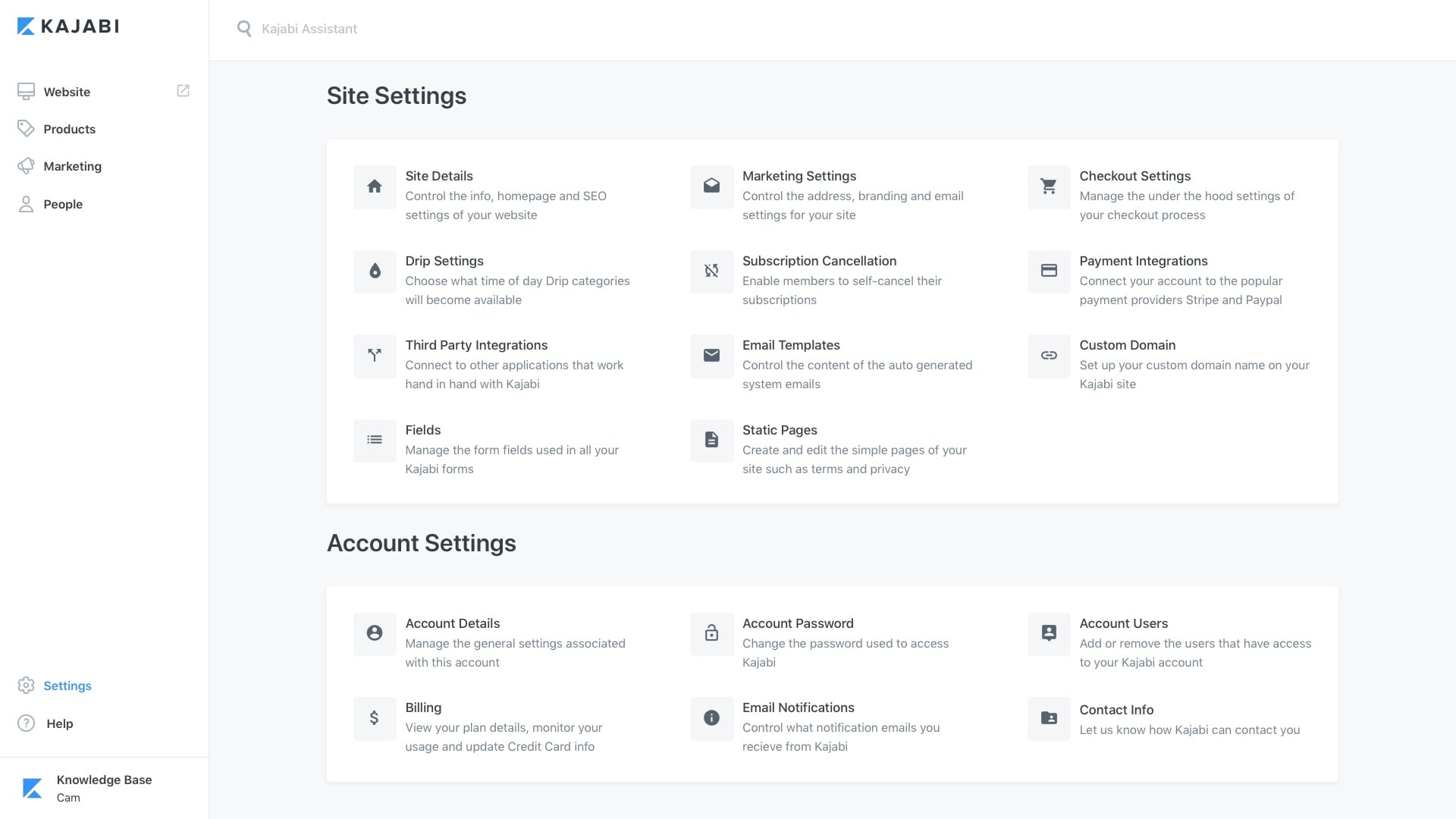Open the Help section

[x=59, y=723]
